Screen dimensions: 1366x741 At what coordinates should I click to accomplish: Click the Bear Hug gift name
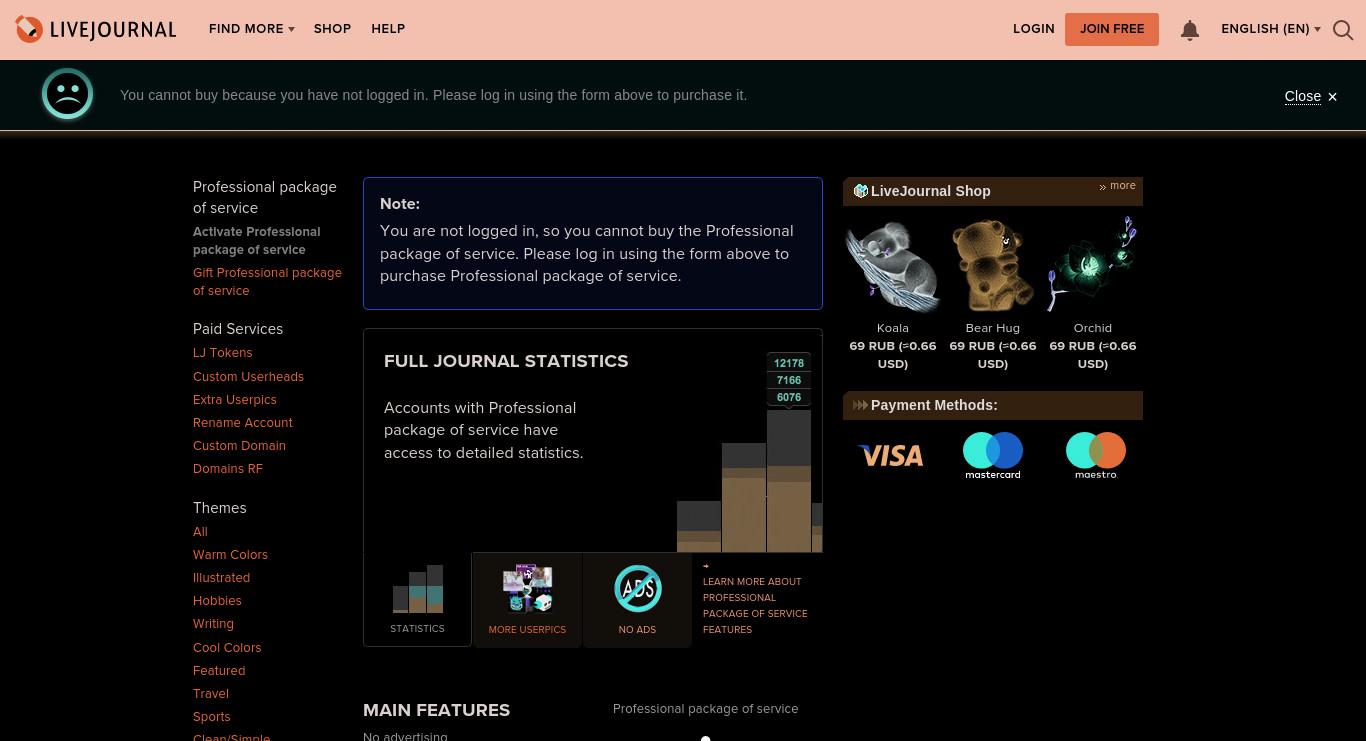click(992, 328)
